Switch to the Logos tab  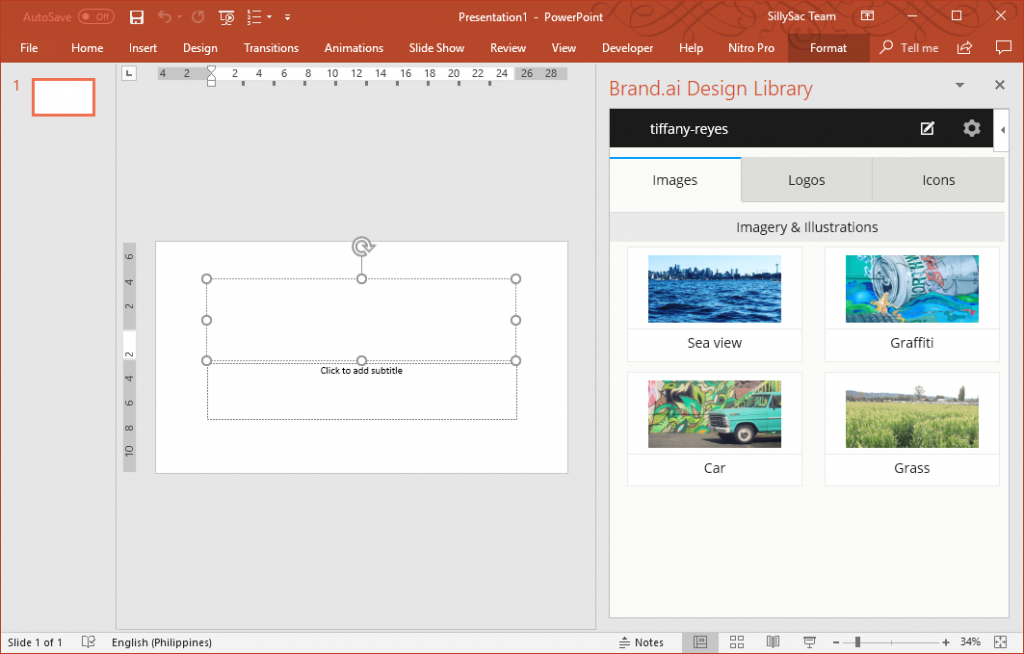(806, 180)
